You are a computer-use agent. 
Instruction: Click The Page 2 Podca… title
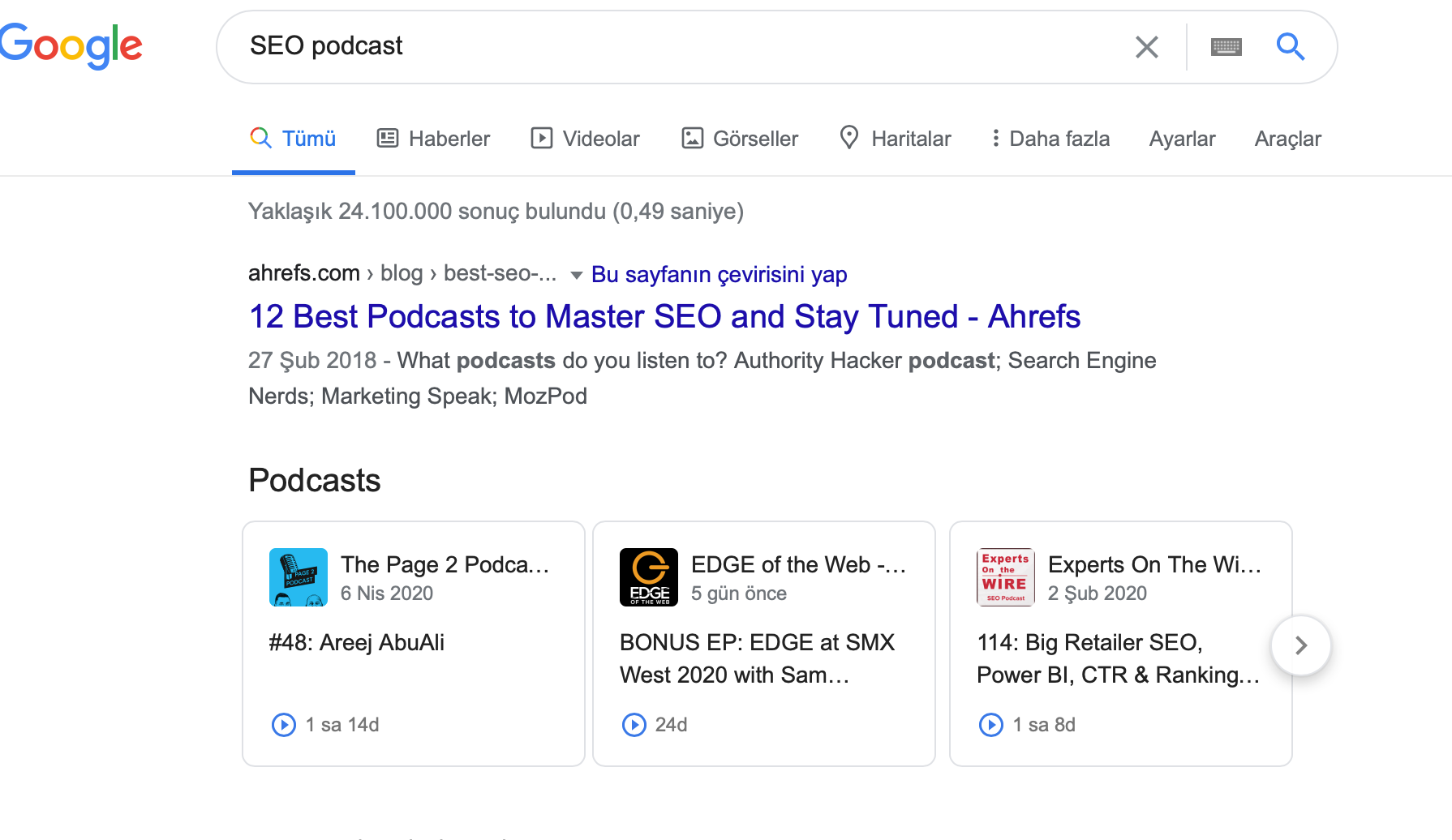[445, 564]
